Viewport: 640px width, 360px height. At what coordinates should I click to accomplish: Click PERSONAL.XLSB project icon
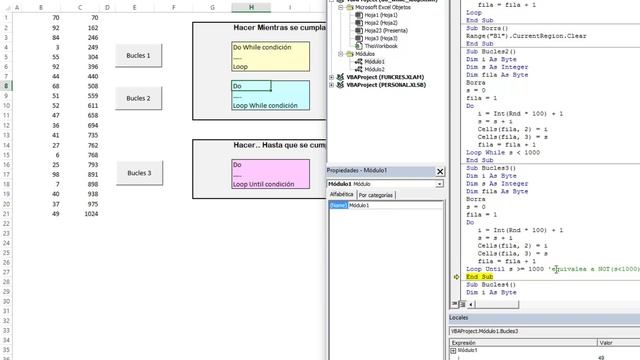pos(340,85)
